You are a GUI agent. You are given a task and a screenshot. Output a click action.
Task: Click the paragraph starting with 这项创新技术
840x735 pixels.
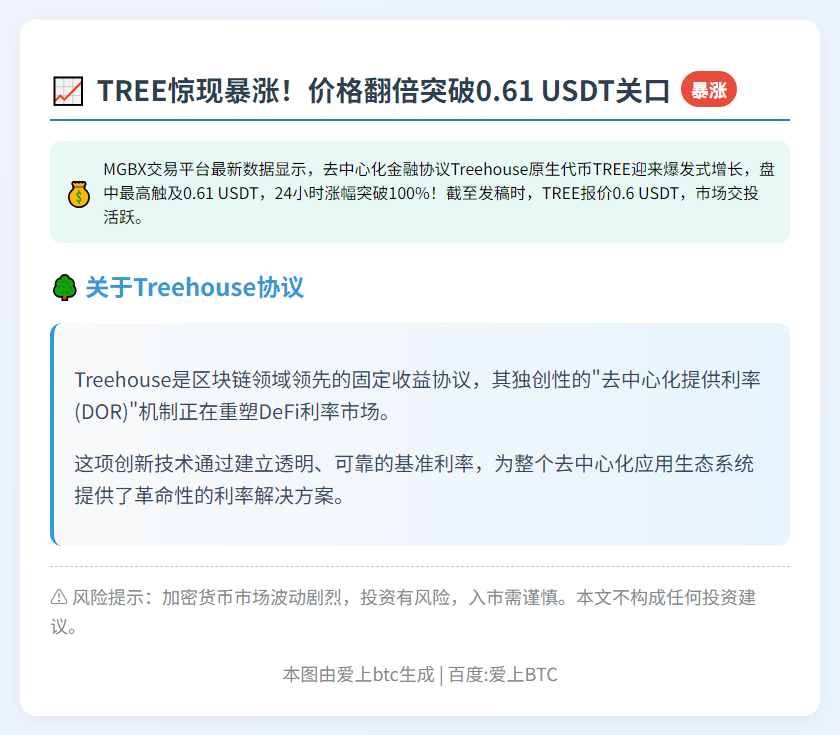[414, 479]
